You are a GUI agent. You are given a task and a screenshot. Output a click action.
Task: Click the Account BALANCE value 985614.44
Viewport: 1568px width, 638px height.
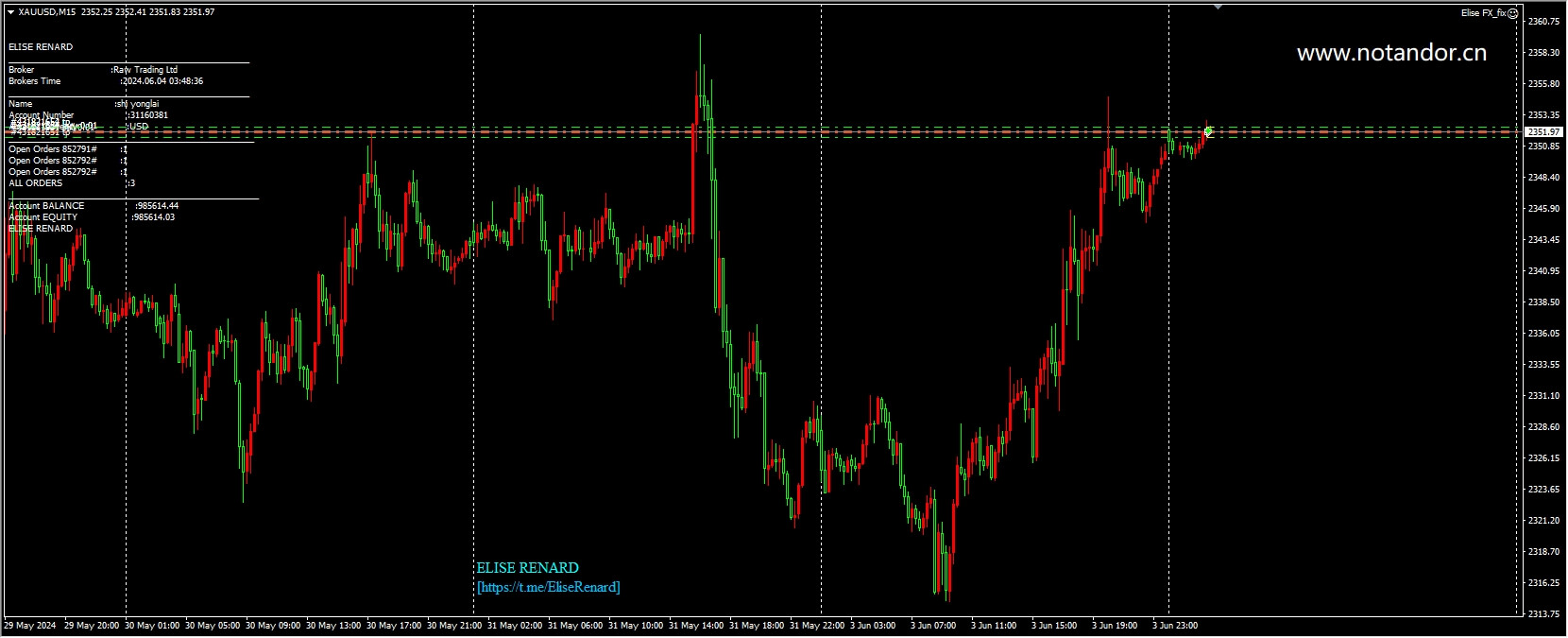point(157,206)
